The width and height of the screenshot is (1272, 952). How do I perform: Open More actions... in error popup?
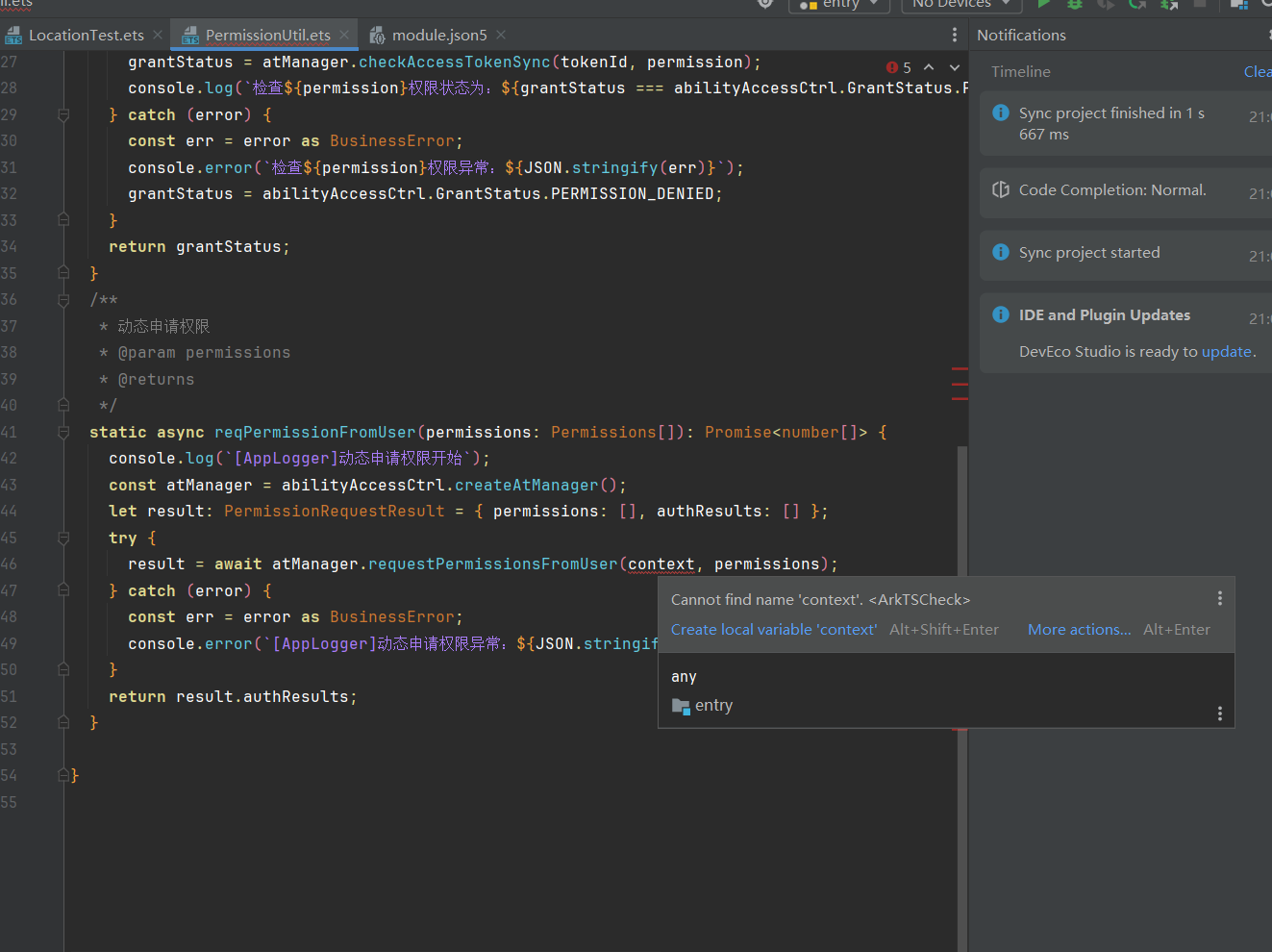pyautogui.click(x=1079, y=630)
